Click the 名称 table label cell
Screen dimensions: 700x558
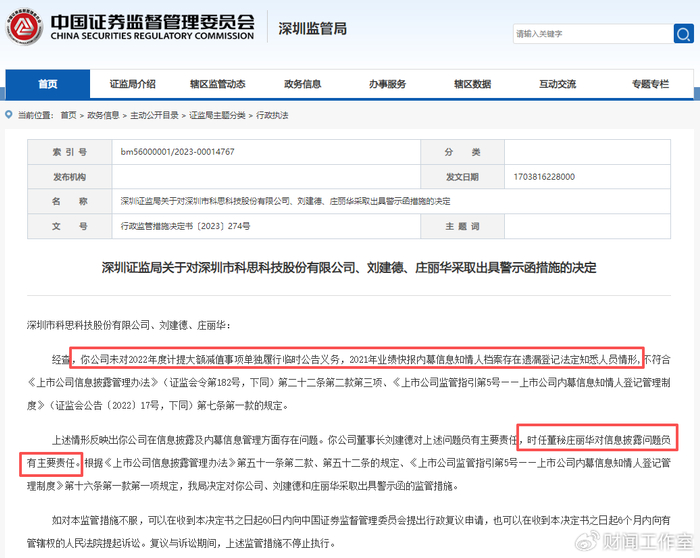point(70,201)
